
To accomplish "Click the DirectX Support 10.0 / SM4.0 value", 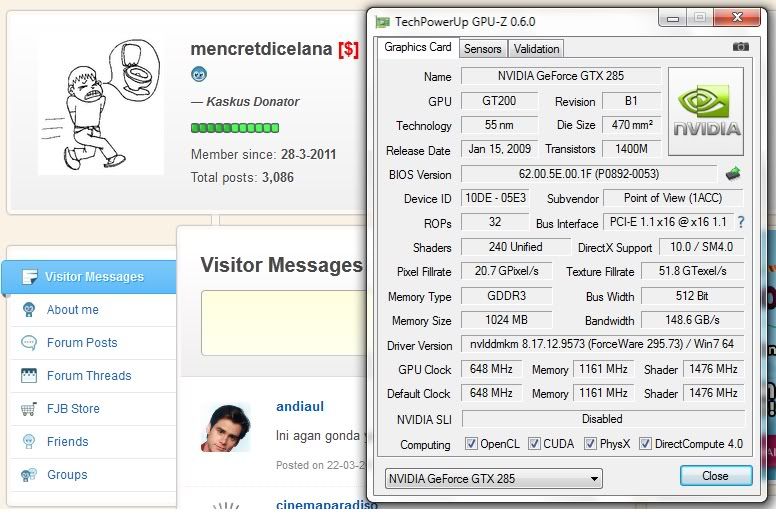I will [702, 247].
